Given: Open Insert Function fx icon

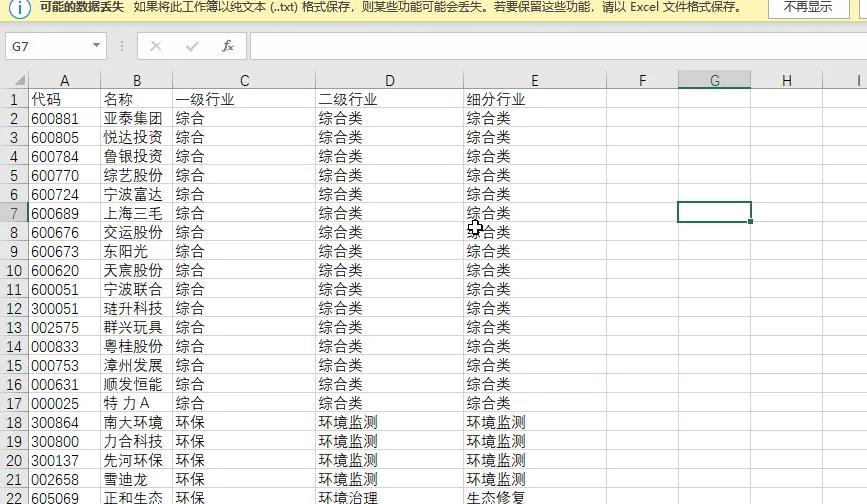Looking at the screenshot, I should click(x=228, y=46).
